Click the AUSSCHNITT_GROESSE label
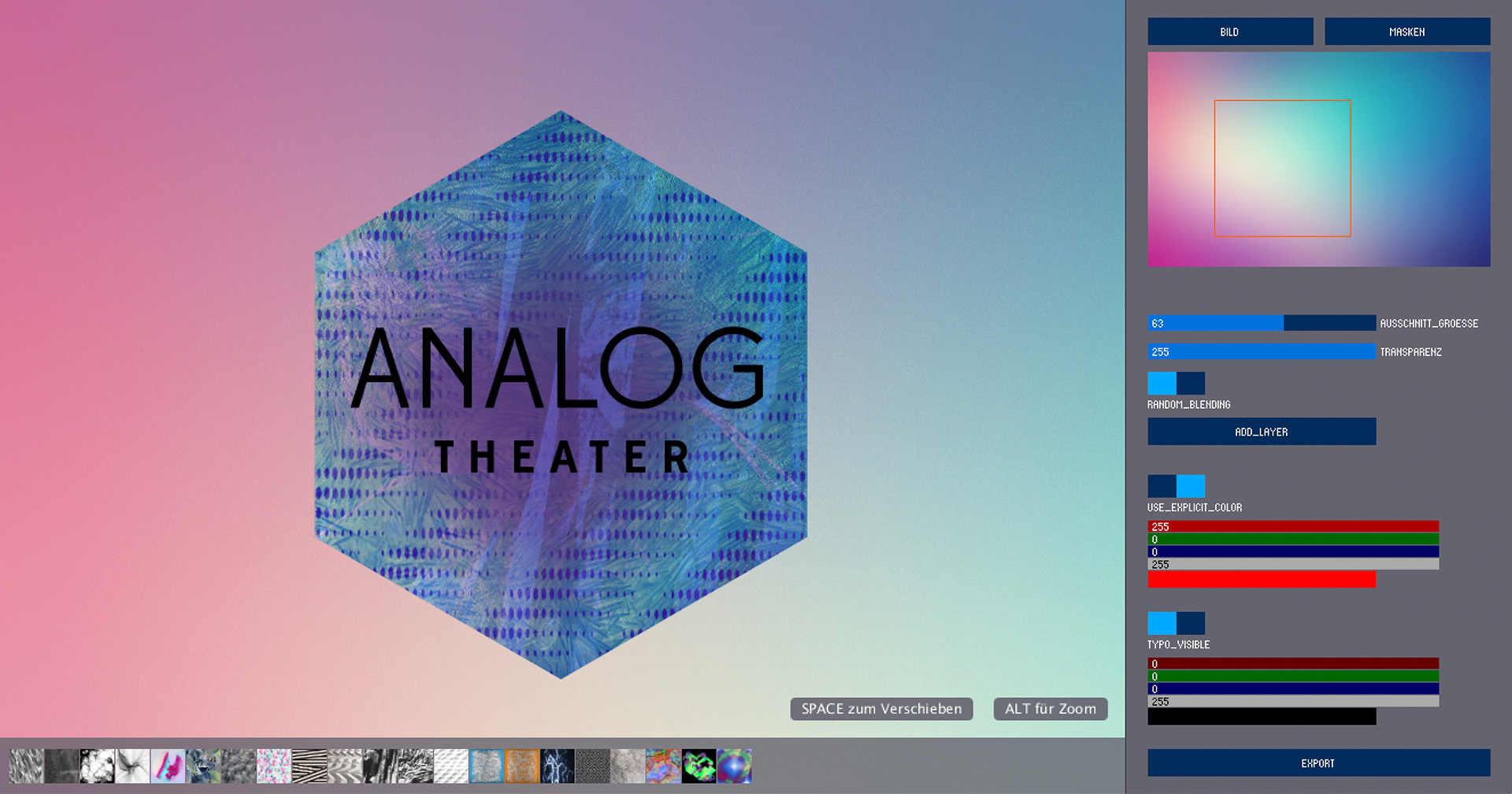The height and width of the screenshot is (794, 1512). click(x=1429, y=323)
